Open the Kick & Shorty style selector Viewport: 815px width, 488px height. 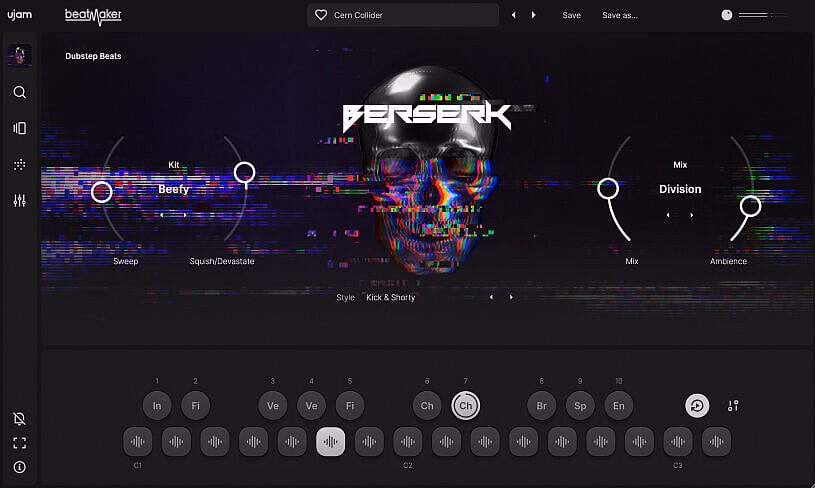(x=390, y=297)
